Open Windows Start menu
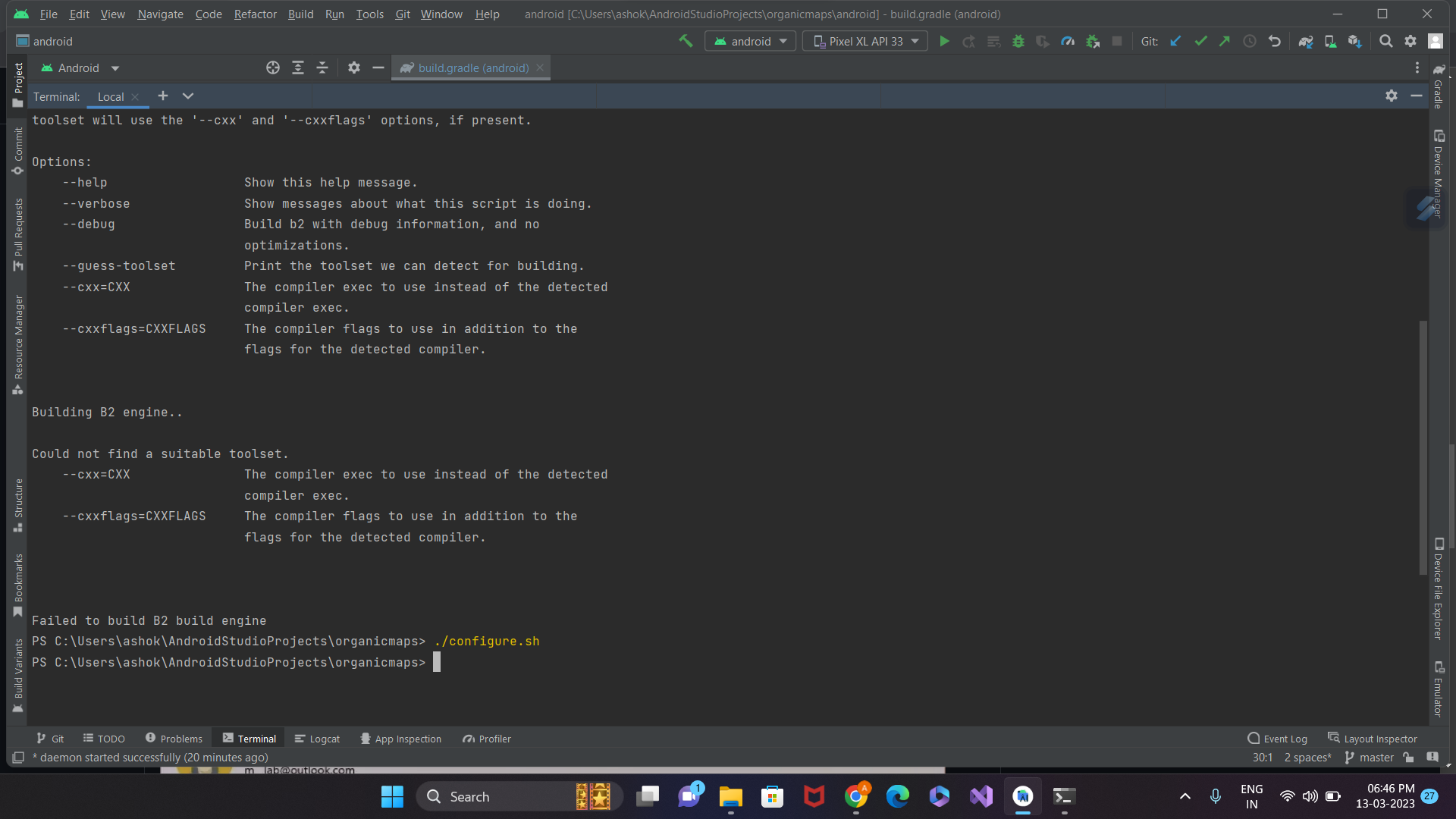 pos(392,796)
